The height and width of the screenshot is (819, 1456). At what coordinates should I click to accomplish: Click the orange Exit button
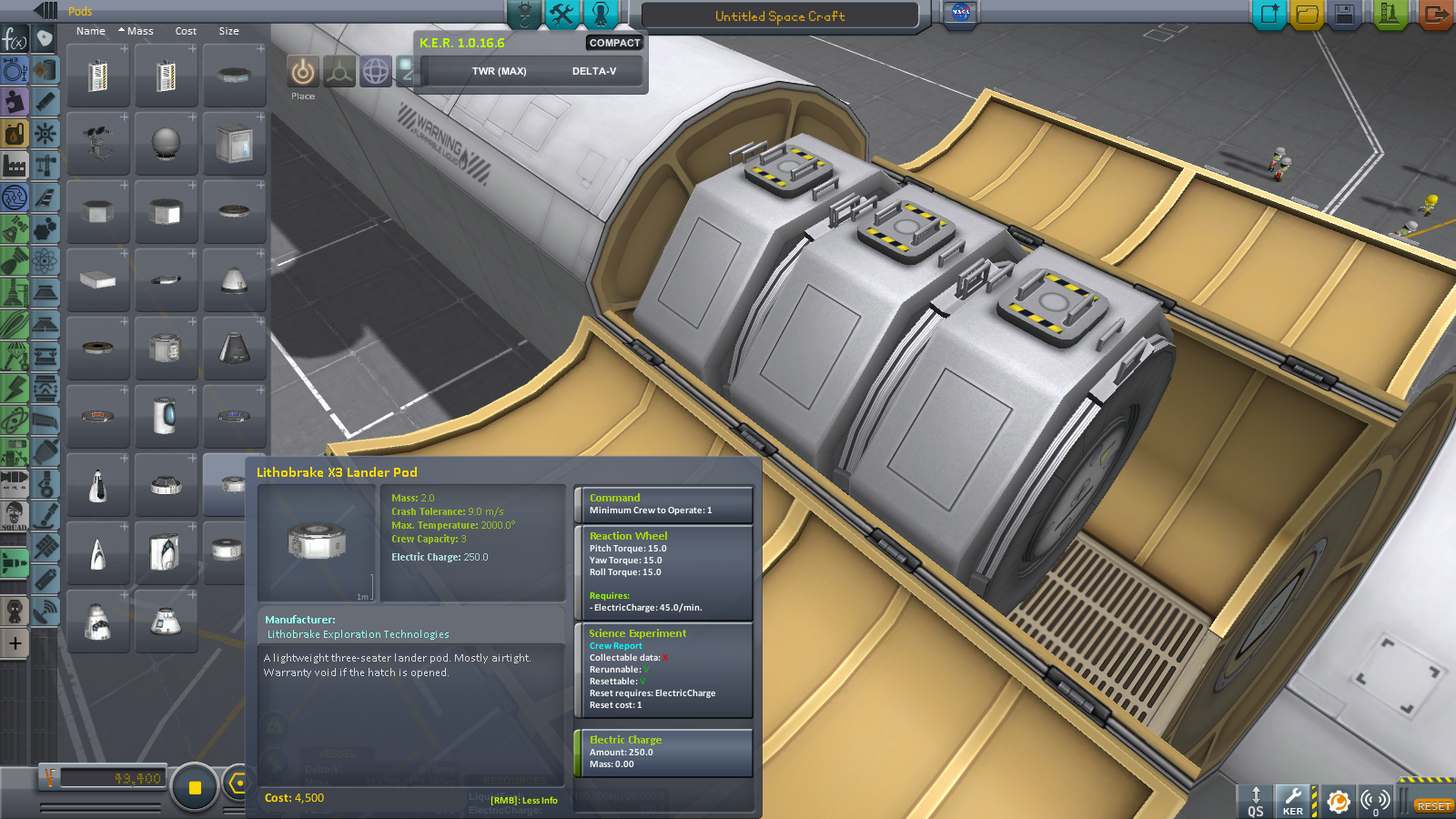pyautogui.click(x=1435, y=14)
